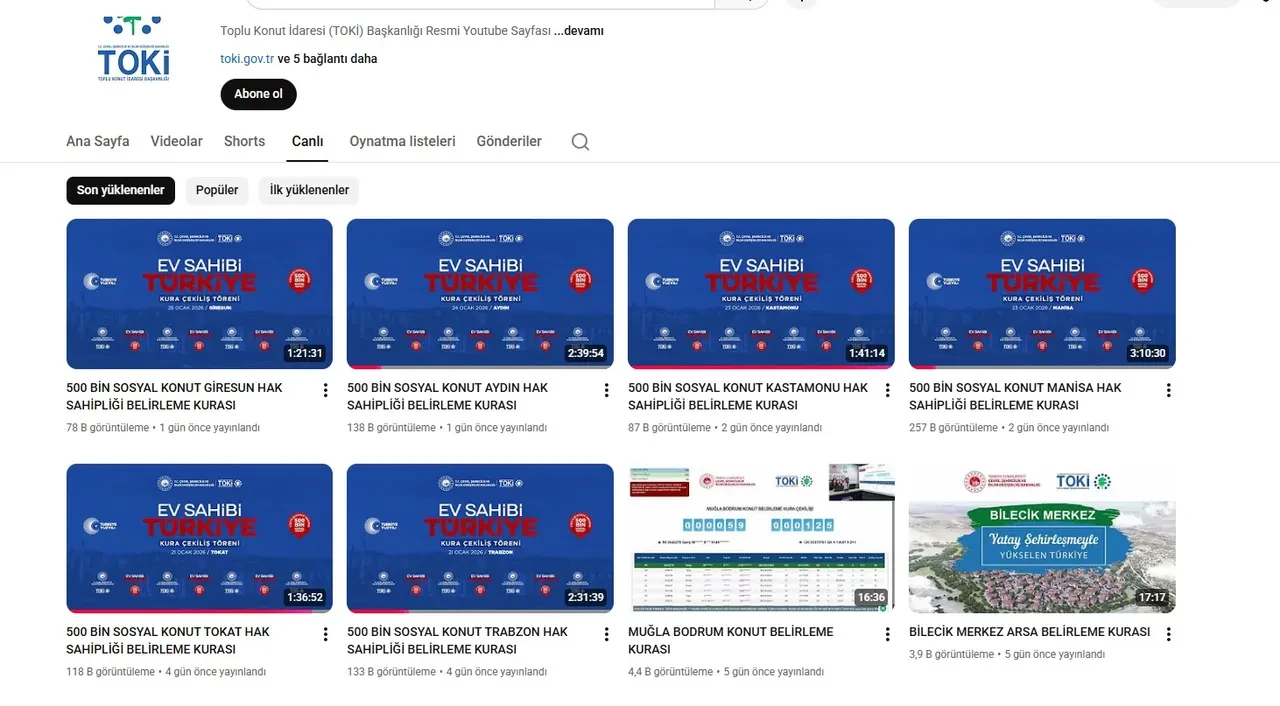
Task: Open three-dot menu for Trabzon video
Action: (606, 634)
